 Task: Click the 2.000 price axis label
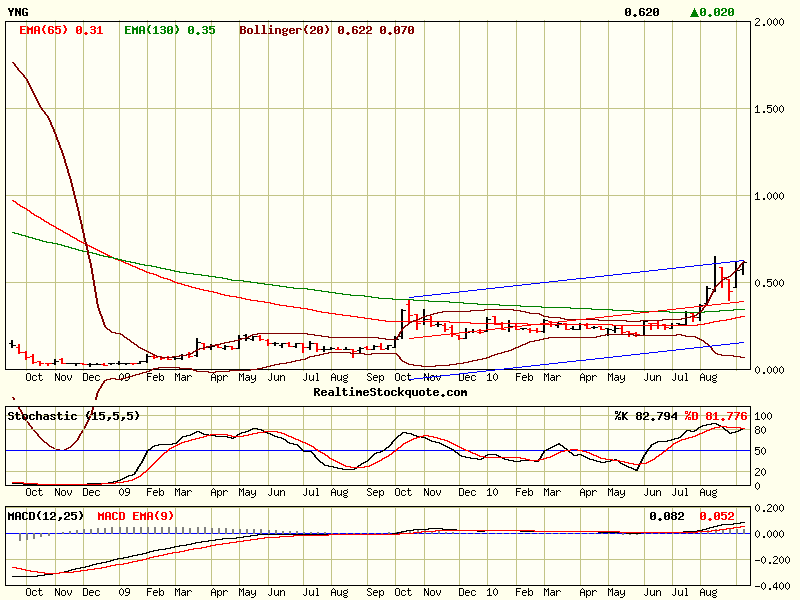coord(773,22)
